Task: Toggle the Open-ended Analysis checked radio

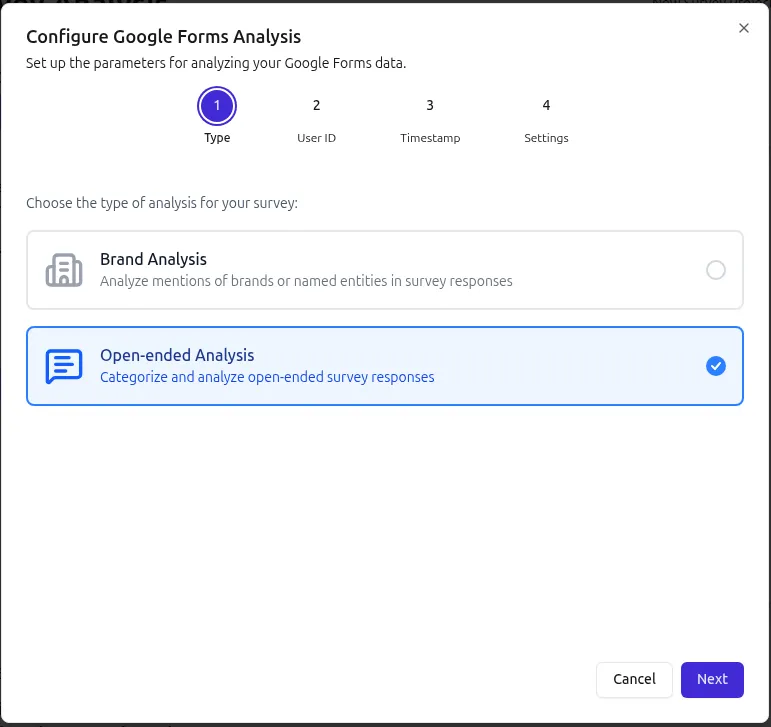Action: [x=715, y=366]
